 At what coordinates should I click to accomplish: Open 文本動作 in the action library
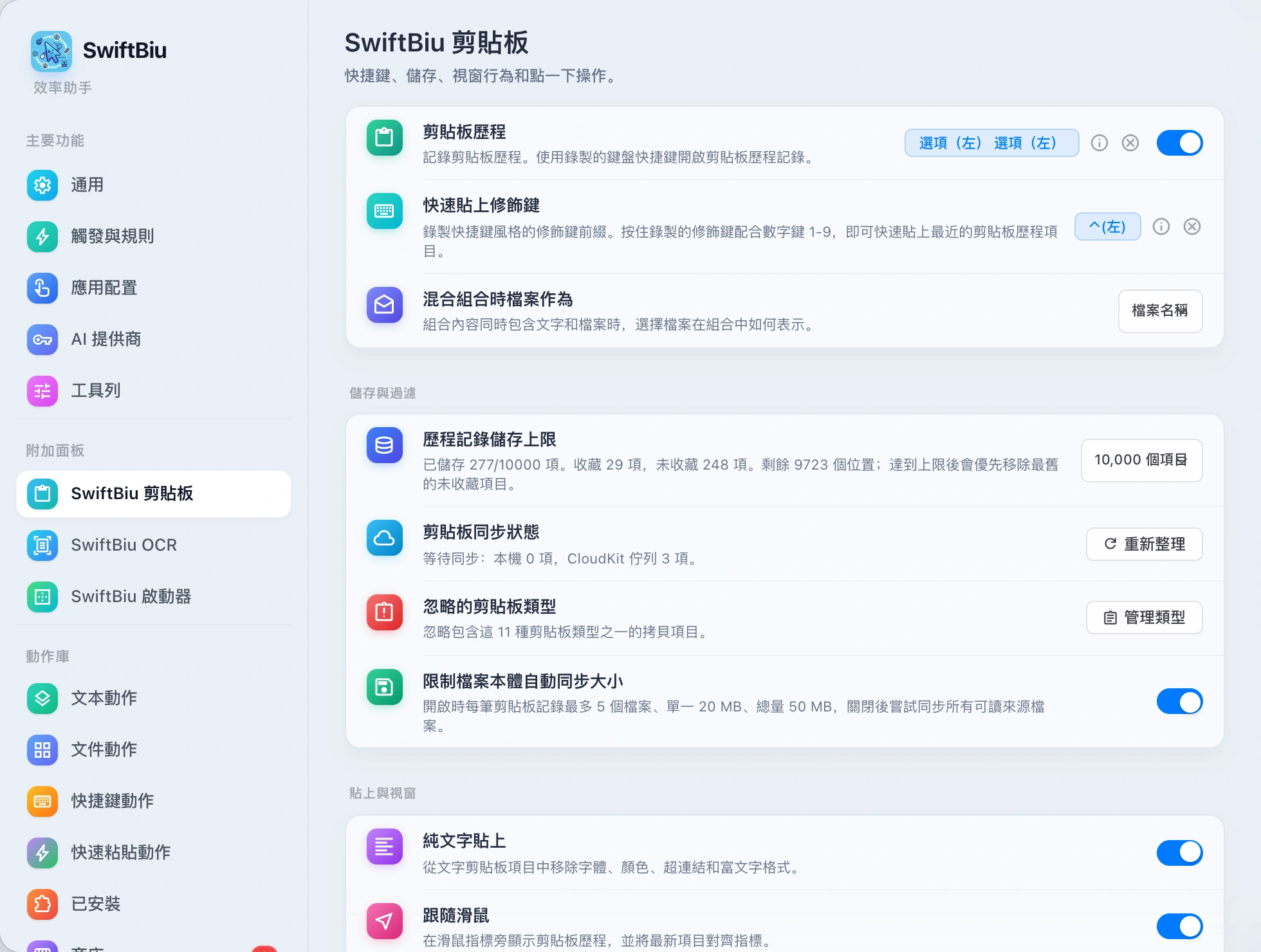click(x=153, y=699)
